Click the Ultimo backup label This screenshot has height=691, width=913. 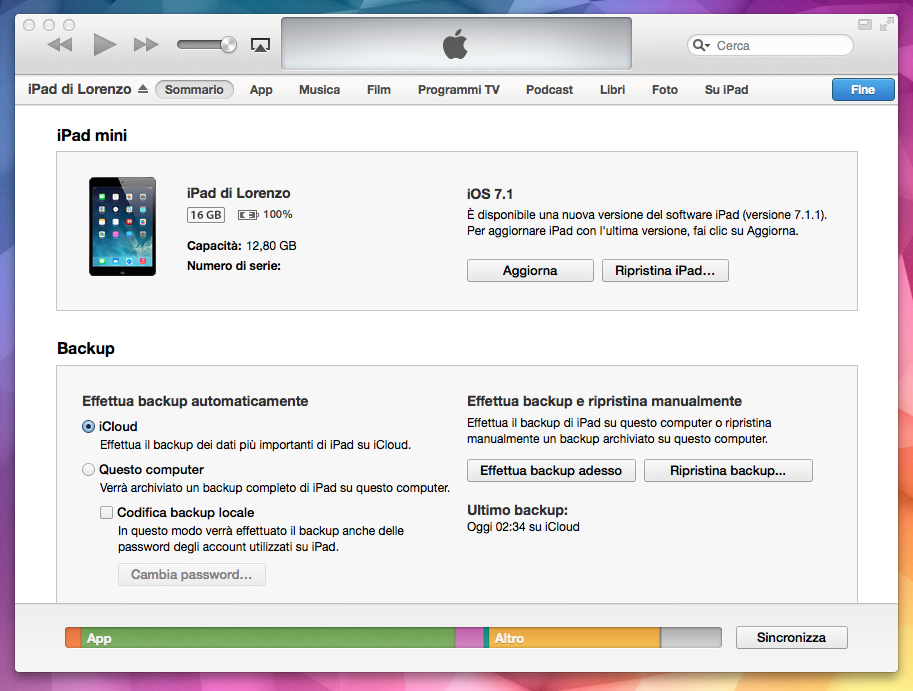517,510
